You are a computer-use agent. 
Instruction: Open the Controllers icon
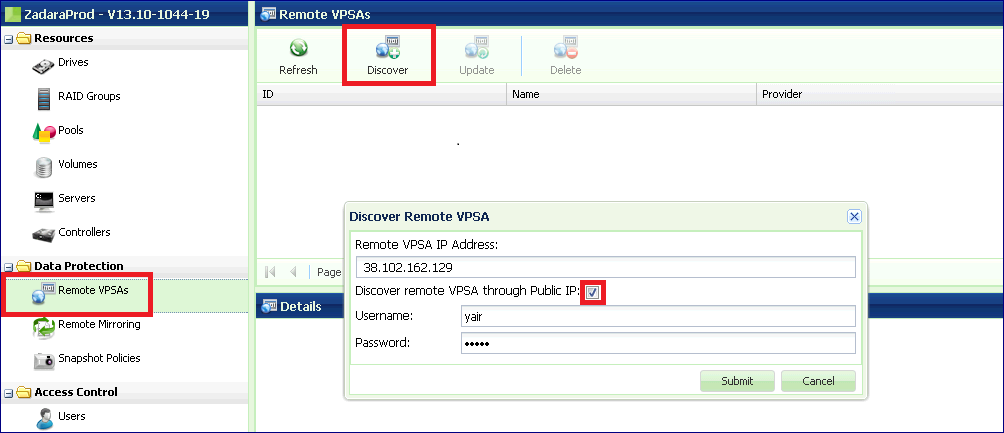point(44,234)
